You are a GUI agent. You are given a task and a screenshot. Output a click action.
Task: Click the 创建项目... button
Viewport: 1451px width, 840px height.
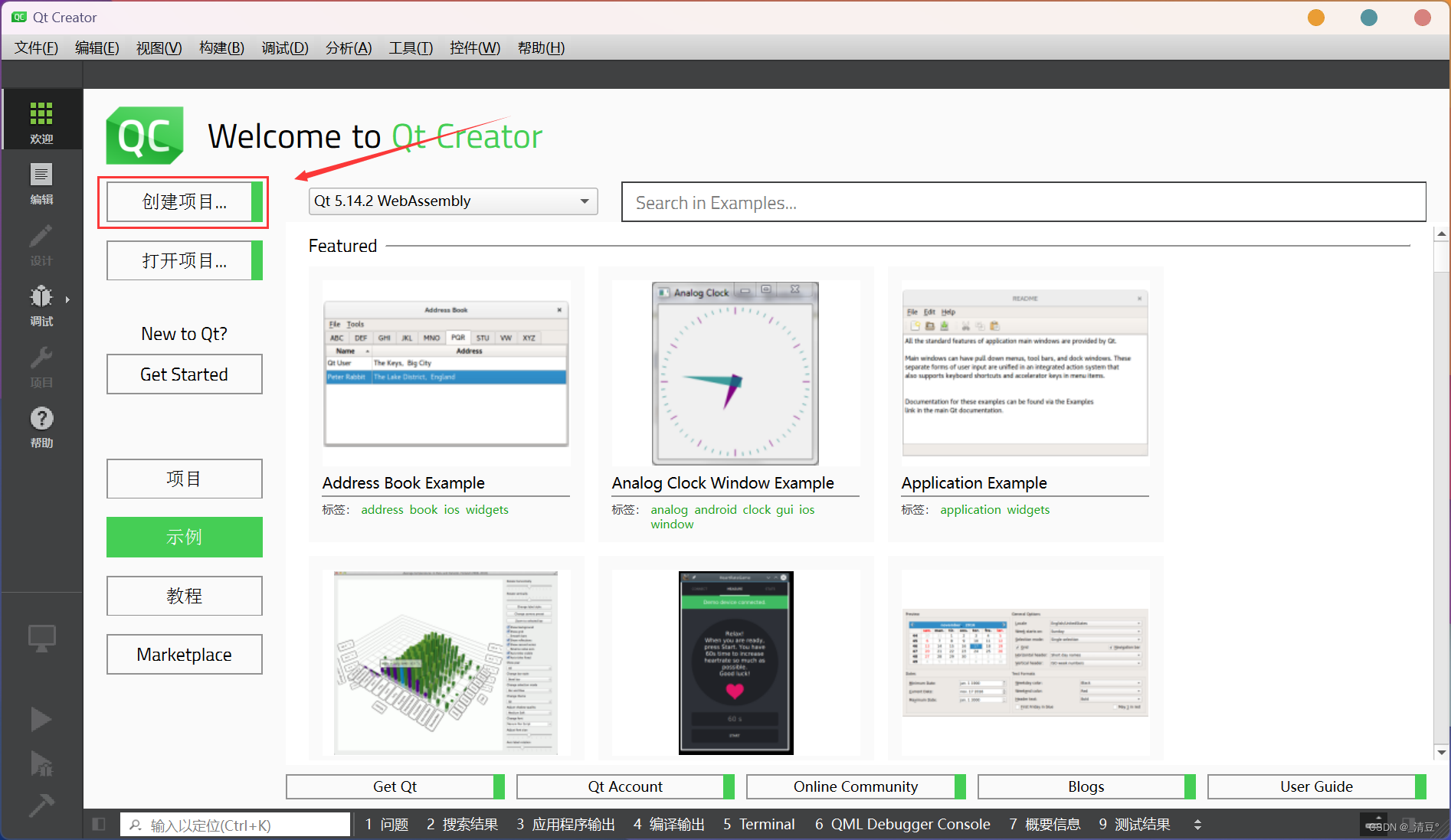185,201
